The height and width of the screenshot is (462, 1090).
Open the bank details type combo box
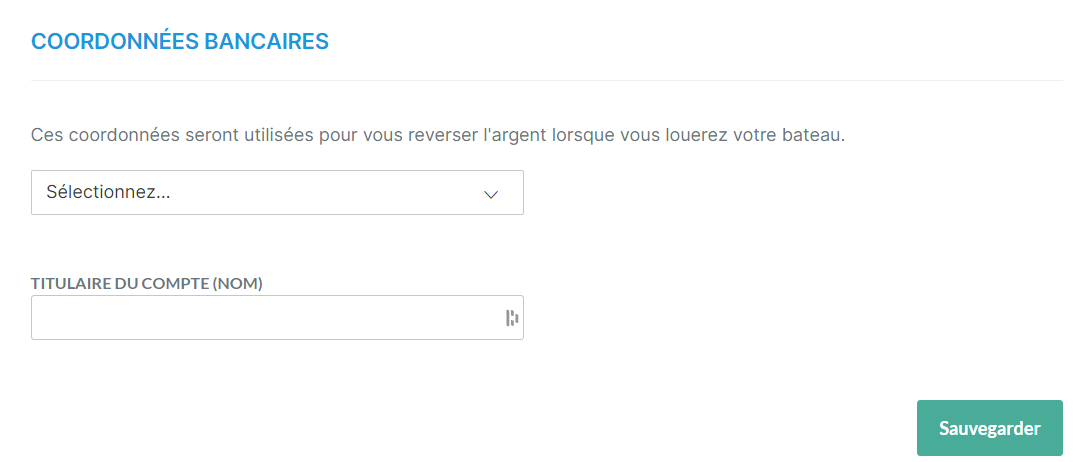tap(277, 192)
